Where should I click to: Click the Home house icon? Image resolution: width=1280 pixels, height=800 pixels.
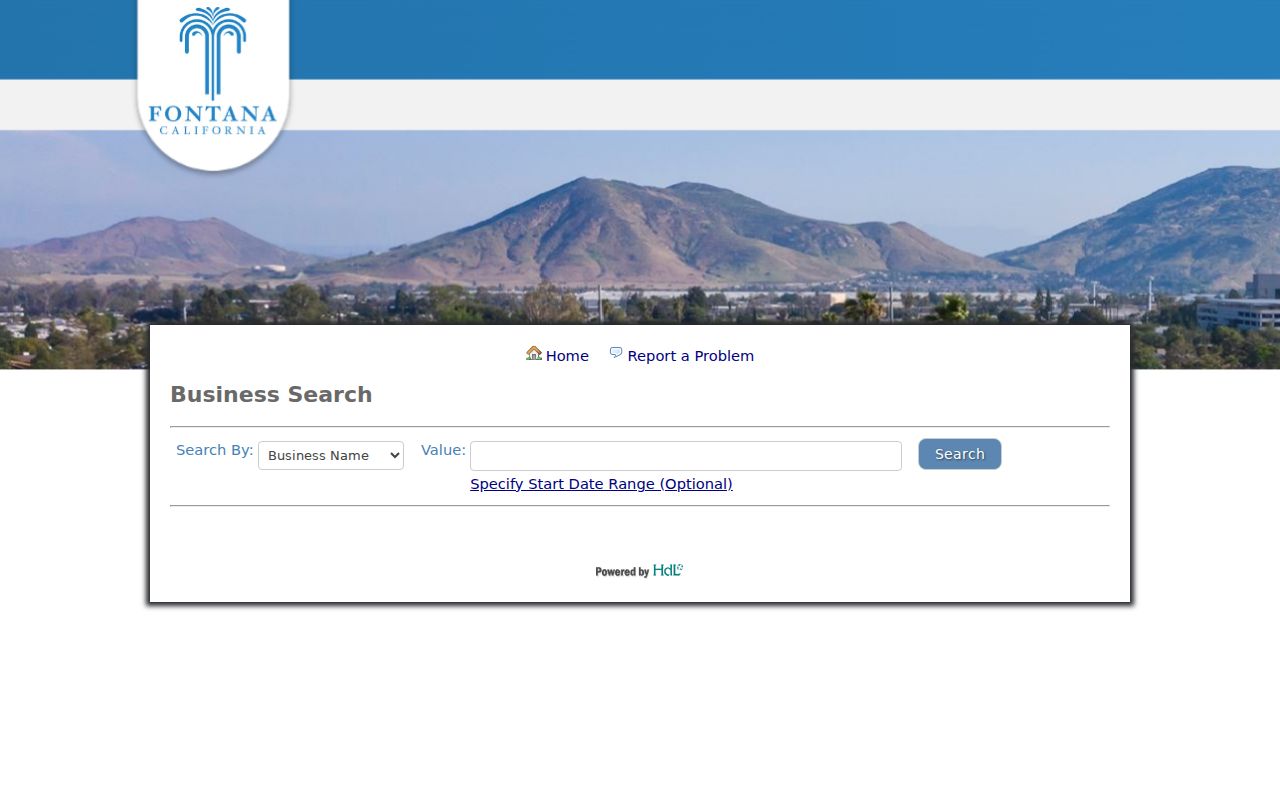[x=534, y=353]
